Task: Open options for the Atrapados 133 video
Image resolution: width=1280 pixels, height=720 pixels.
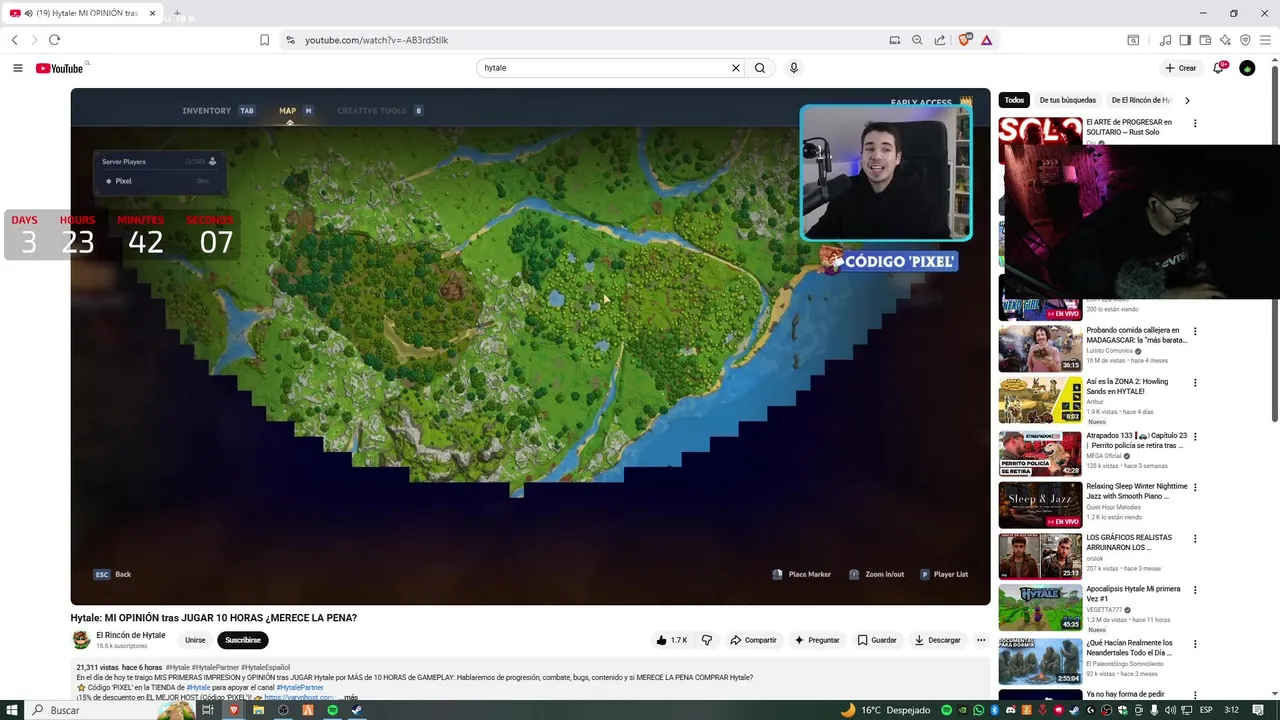Action: point(1195,436)
